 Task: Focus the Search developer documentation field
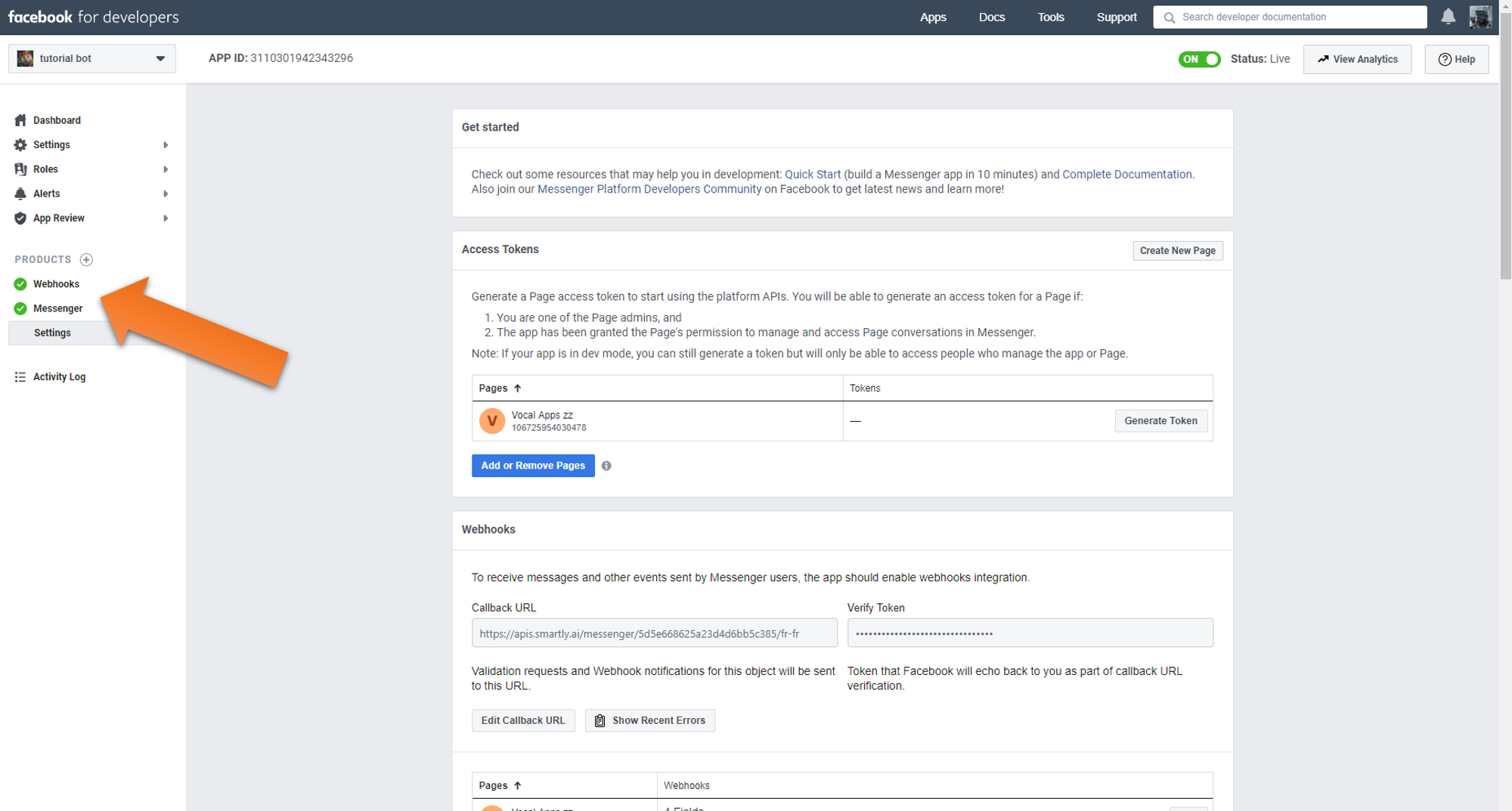click(x=1290, y=17)
